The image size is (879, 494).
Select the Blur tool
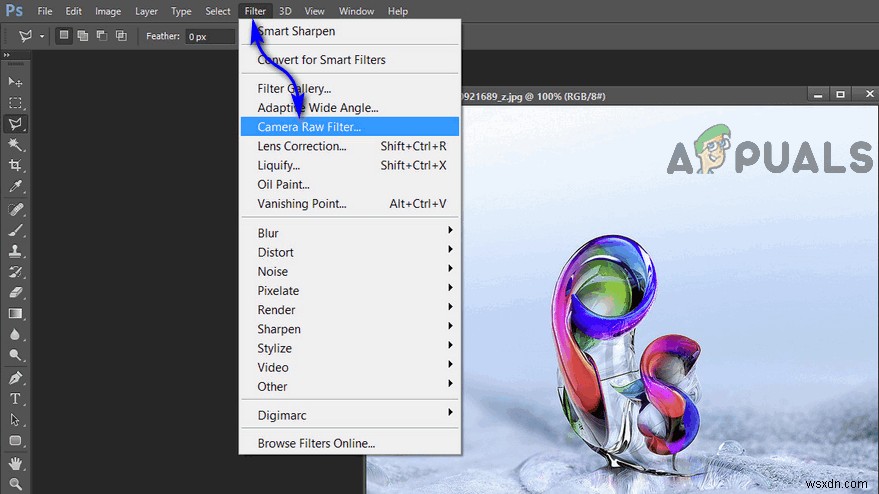(15, 335)
